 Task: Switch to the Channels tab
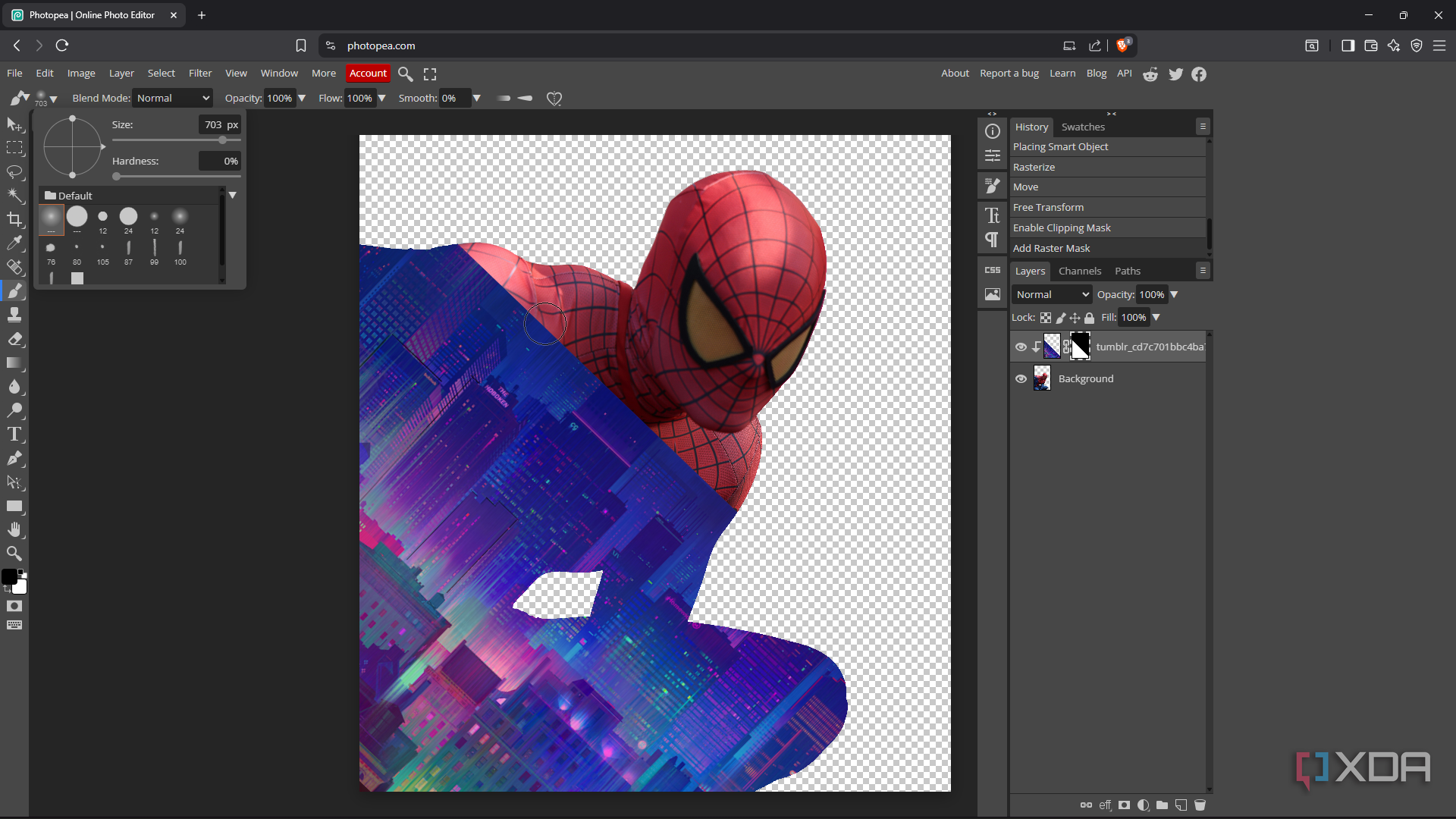[1079, 271]
